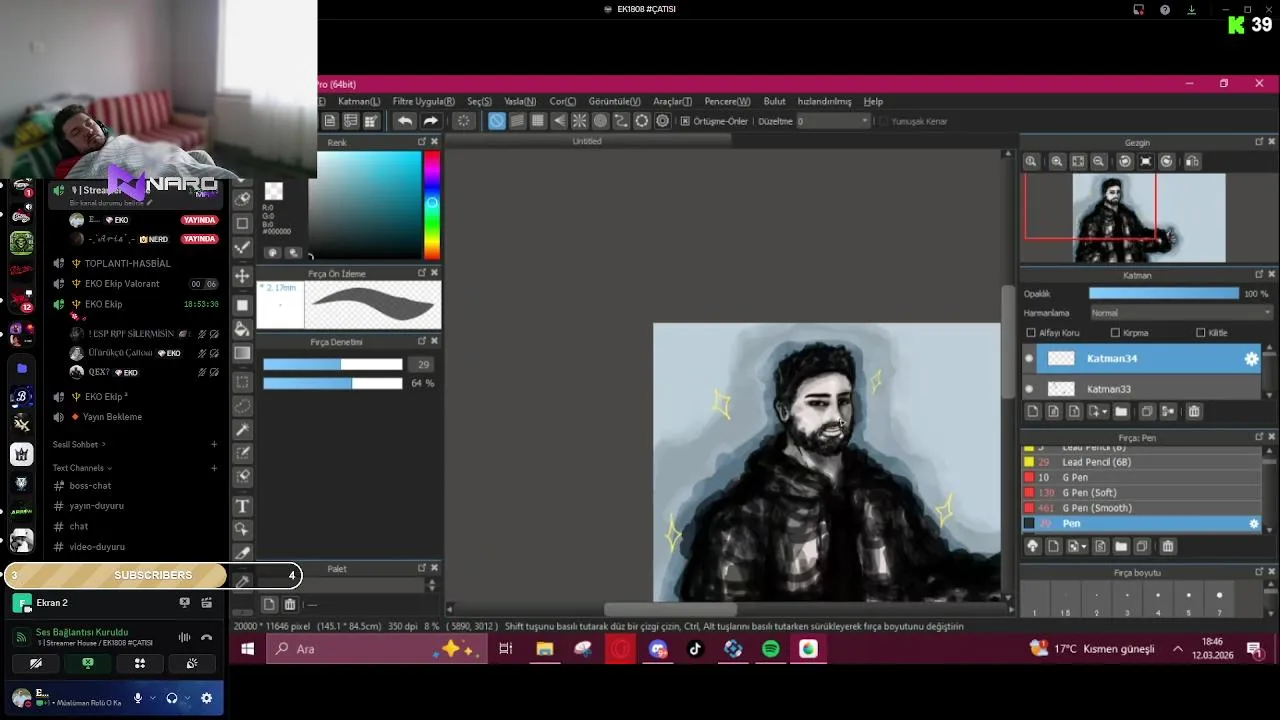Add a new layer folder in Katman

(1121, 411)
